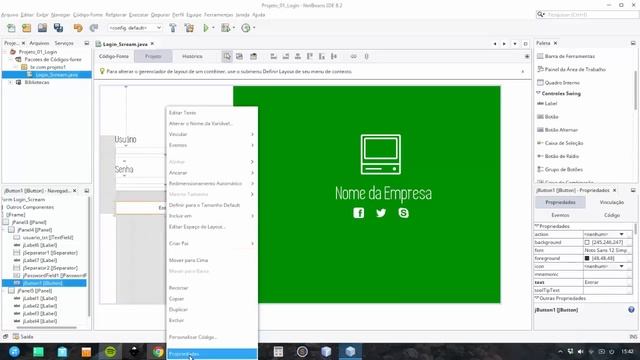Open Spotify from the taskbar
Viewport: 640px width, 360px height.
tap(110, 351)
